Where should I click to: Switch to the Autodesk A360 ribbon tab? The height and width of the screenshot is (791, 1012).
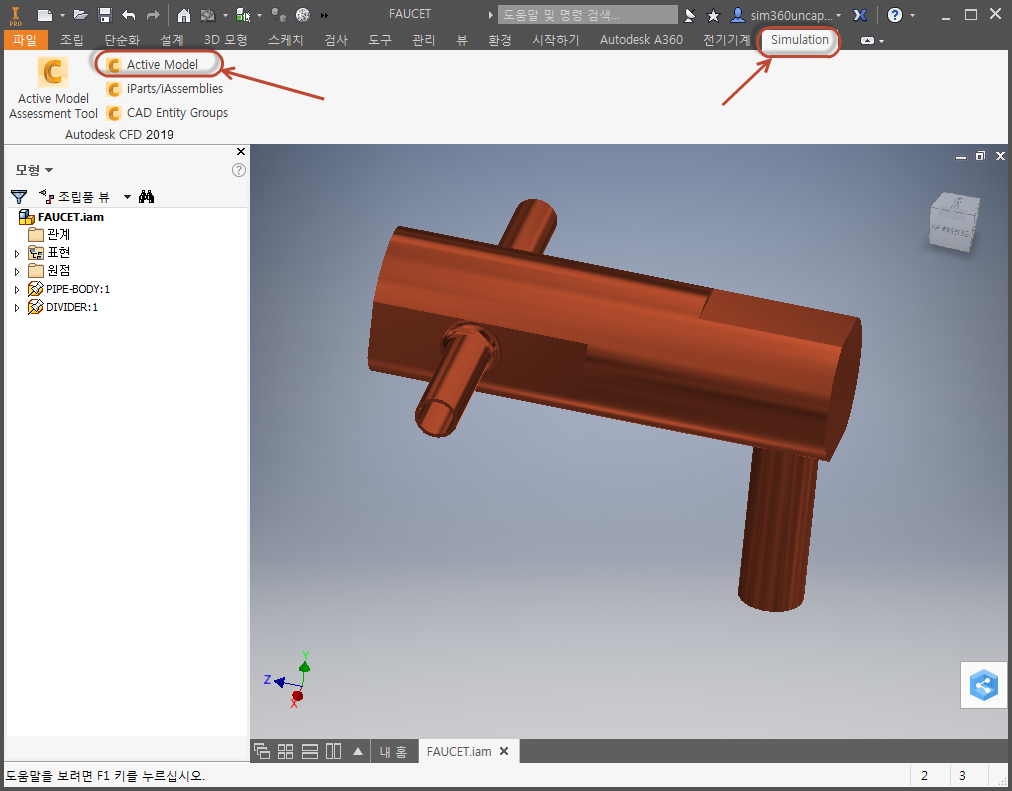[x=641, y=40]
